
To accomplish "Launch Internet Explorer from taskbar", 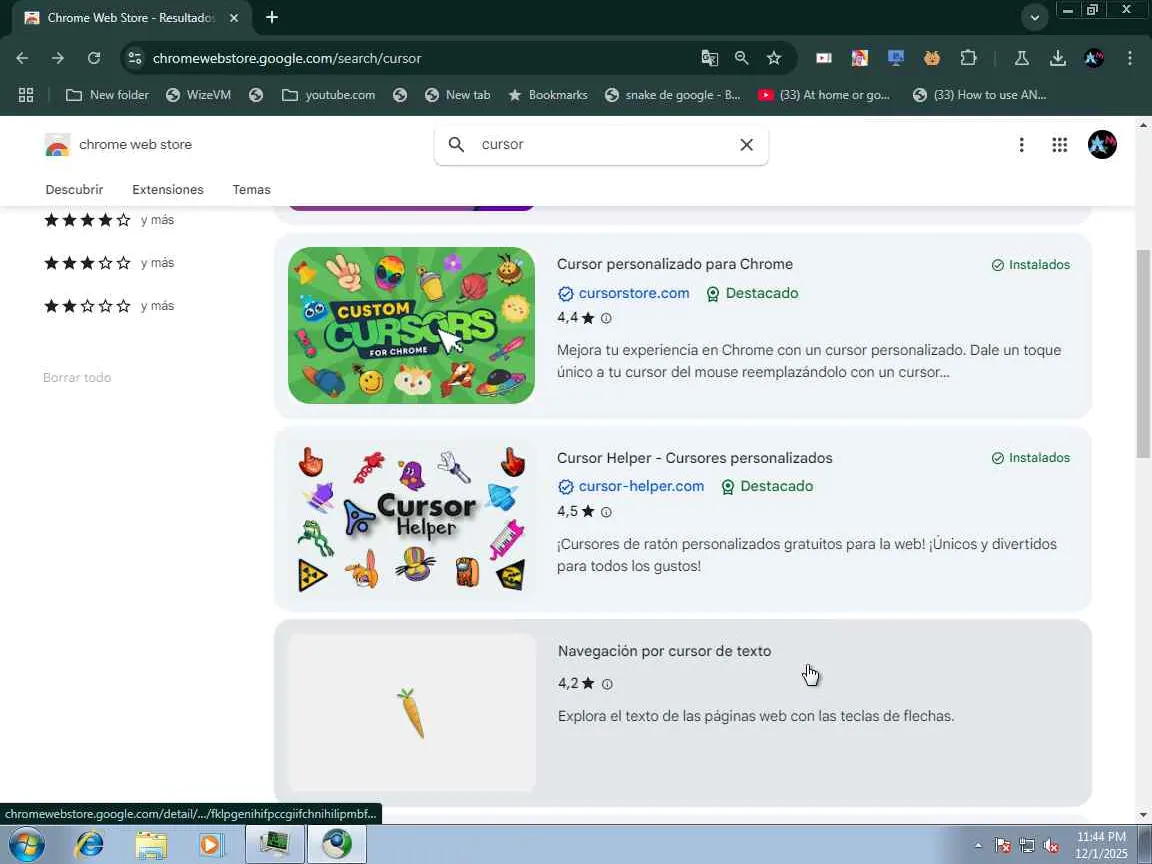I will [x=89, y=844].
